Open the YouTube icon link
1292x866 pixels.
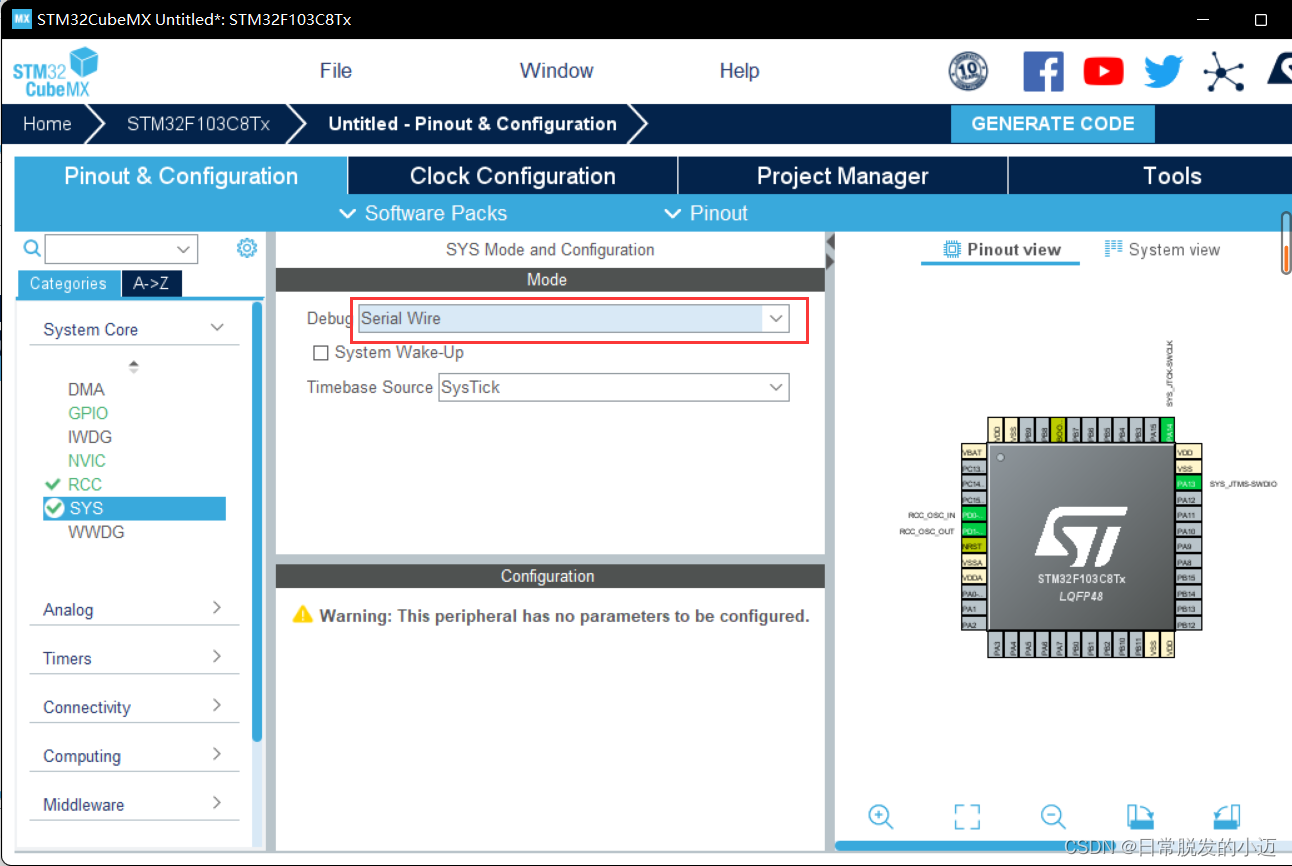point(1103,71)
